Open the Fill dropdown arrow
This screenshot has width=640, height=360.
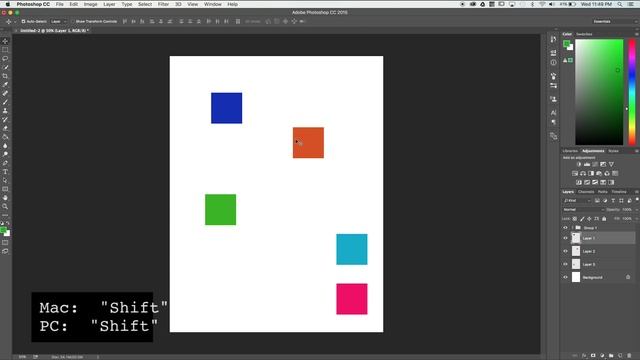click(637, 219)
